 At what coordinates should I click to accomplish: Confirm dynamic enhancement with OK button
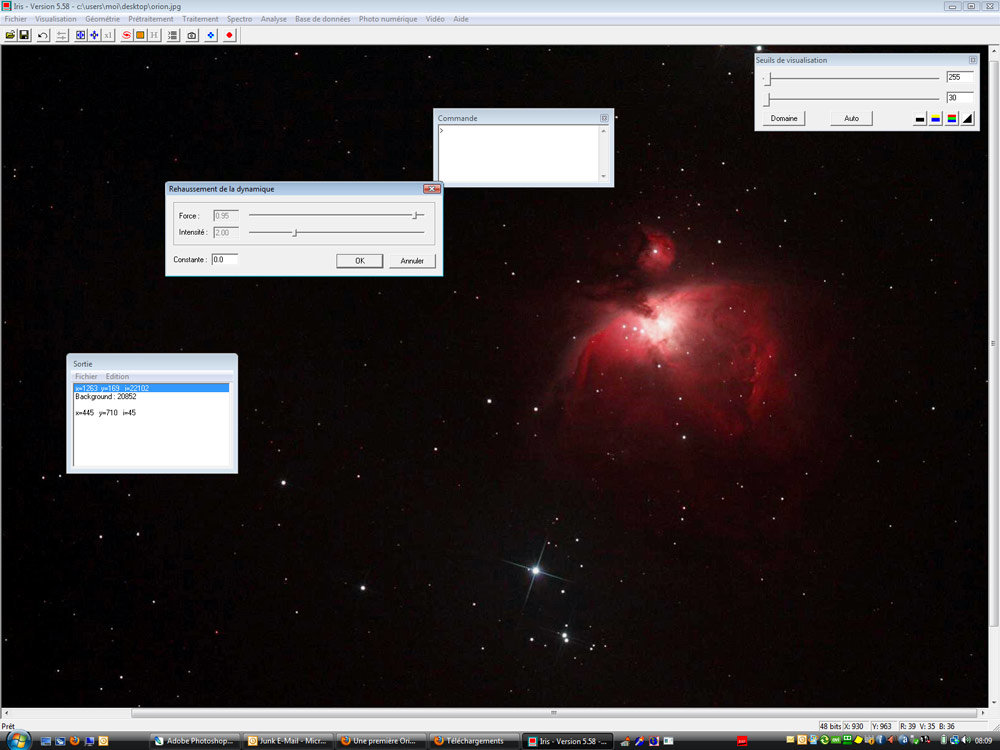coord(360,261)
